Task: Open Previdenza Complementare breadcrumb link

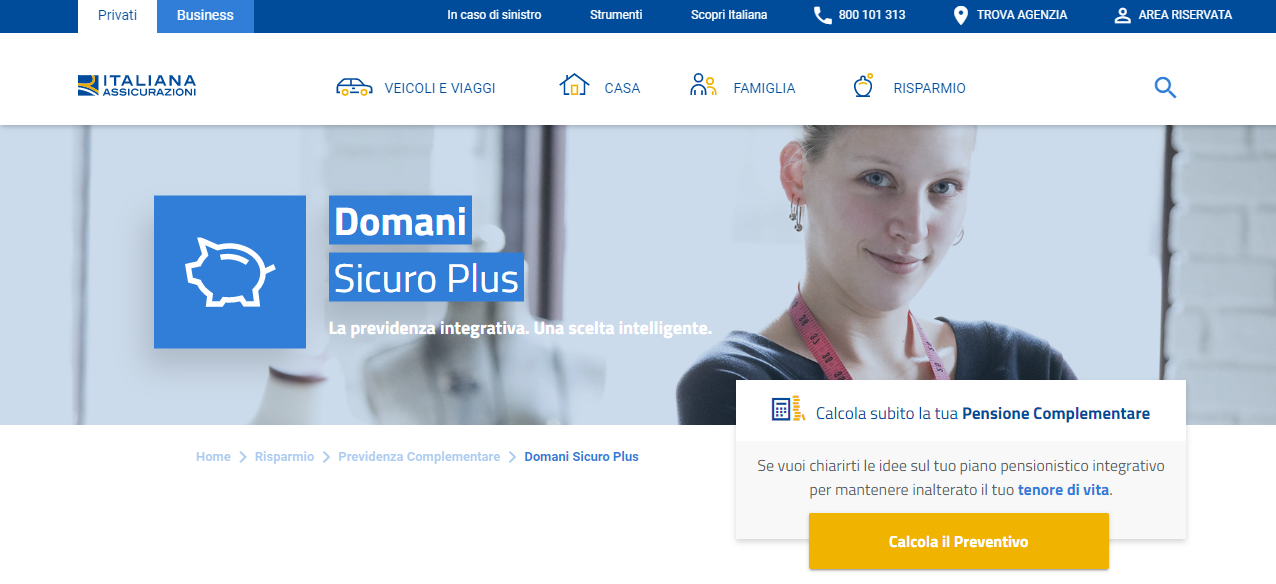Action: point(419,457)
